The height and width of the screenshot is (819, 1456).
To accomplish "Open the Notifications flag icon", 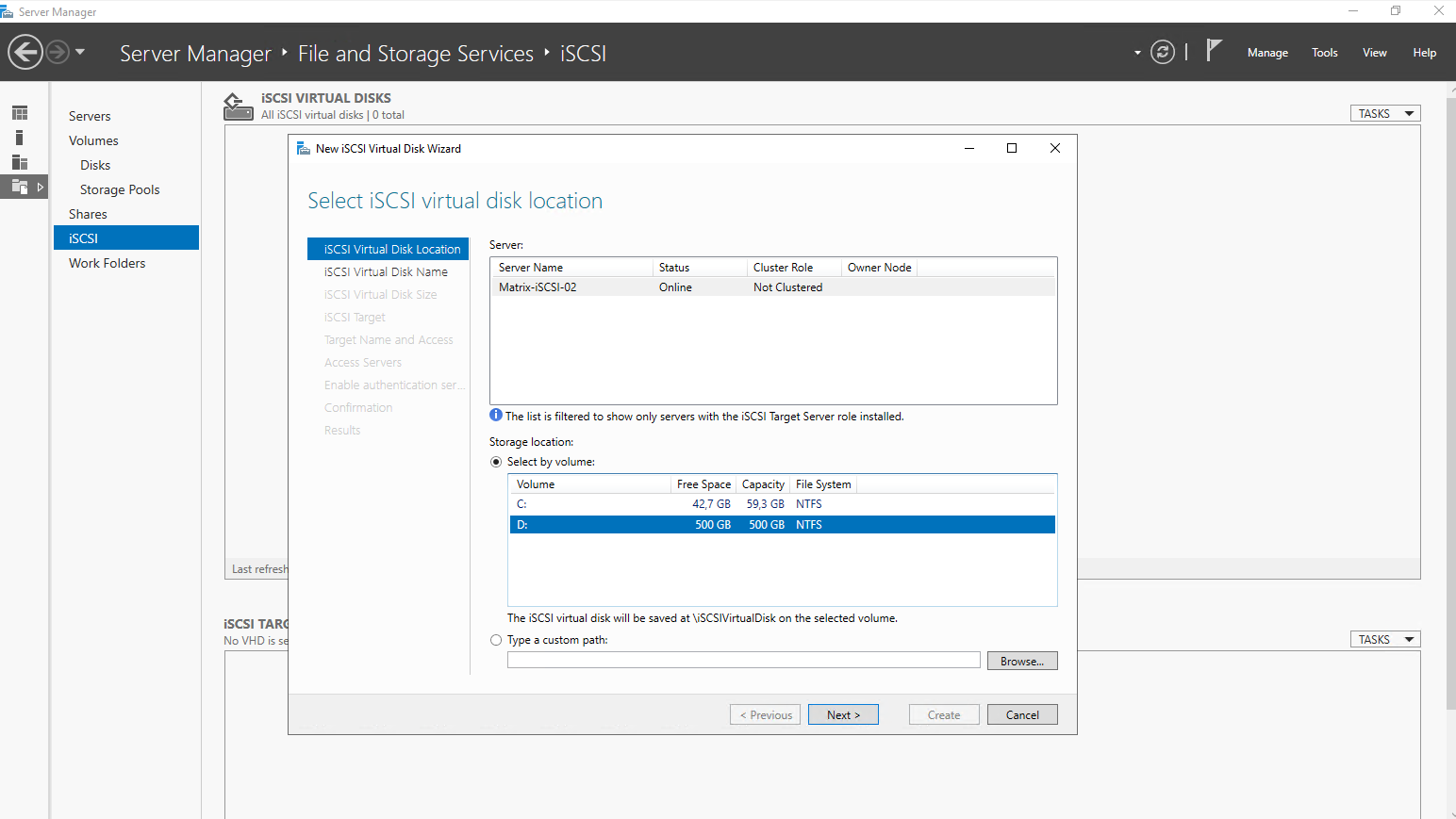I will 1214,51.
